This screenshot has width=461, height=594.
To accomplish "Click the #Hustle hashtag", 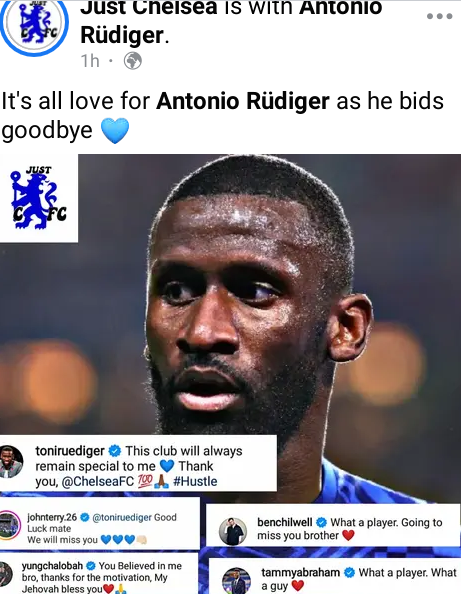I will click(195, 481).
